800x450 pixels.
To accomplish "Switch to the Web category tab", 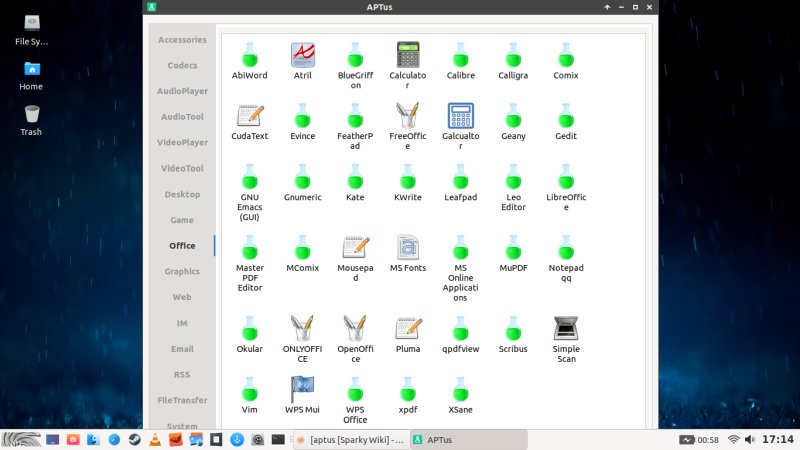I will pos(182,297).
